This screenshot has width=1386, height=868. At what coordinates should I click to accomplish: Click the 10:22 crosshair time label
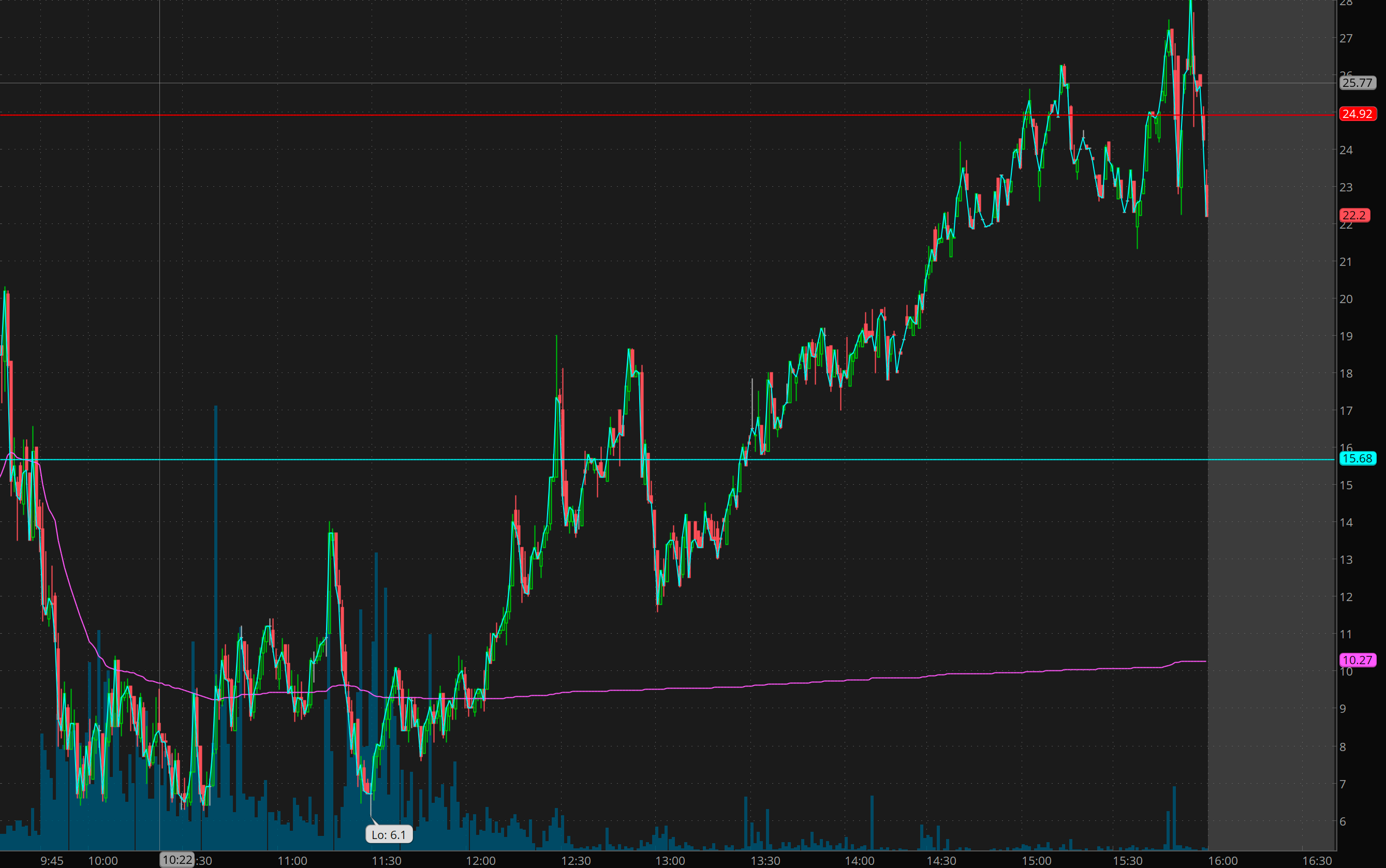[x=177, y=860]
